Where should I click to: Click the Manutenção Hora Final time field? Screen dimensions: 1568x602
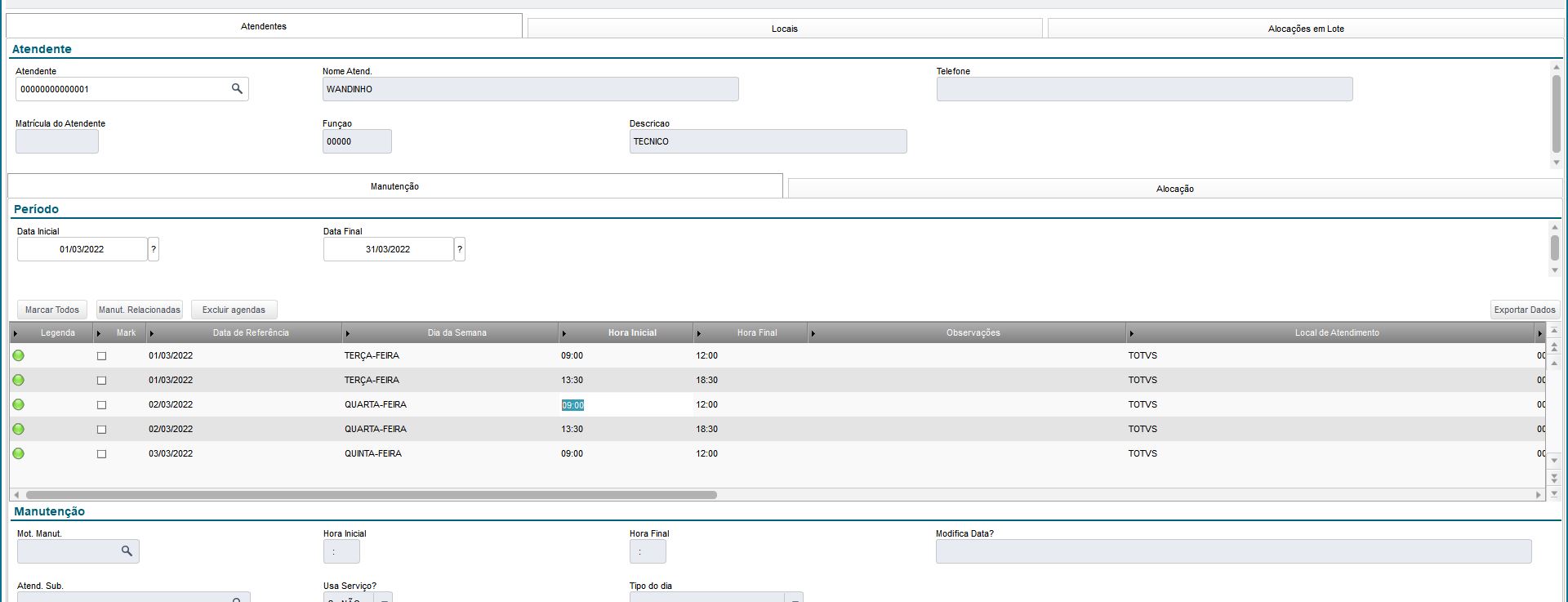pos(648,551)
